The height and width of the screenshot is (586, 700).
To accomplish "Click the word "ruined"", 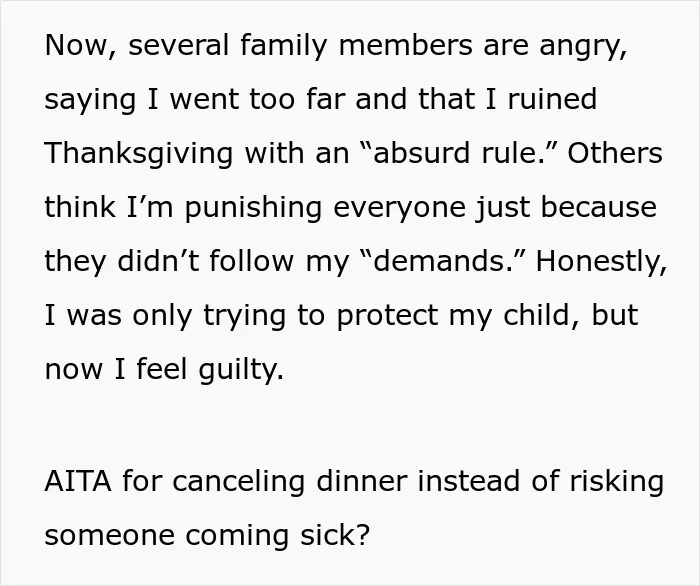I will [552, 99].
